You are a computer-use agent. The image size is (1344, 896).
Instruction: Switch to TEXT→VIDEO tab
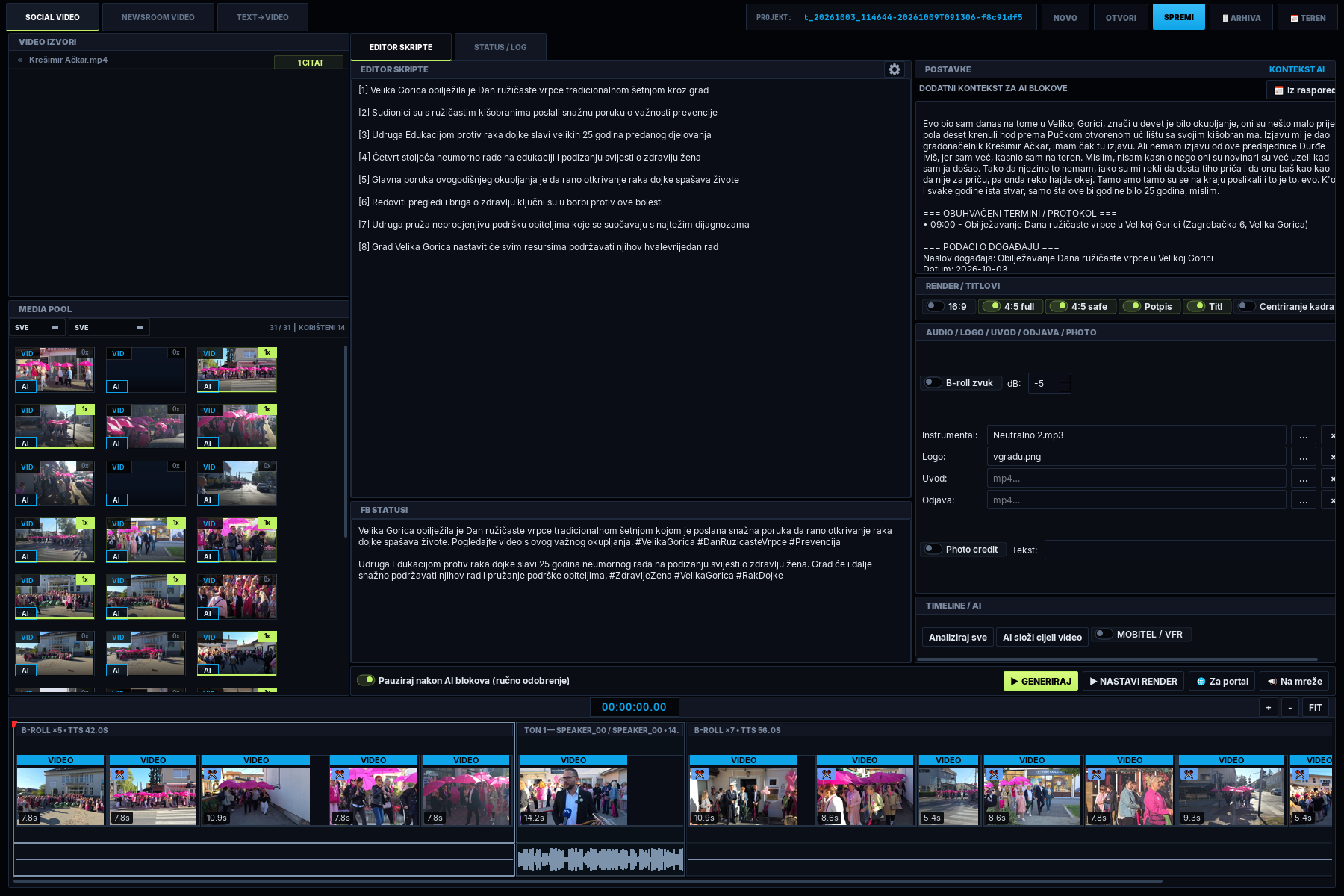[263, 17]
